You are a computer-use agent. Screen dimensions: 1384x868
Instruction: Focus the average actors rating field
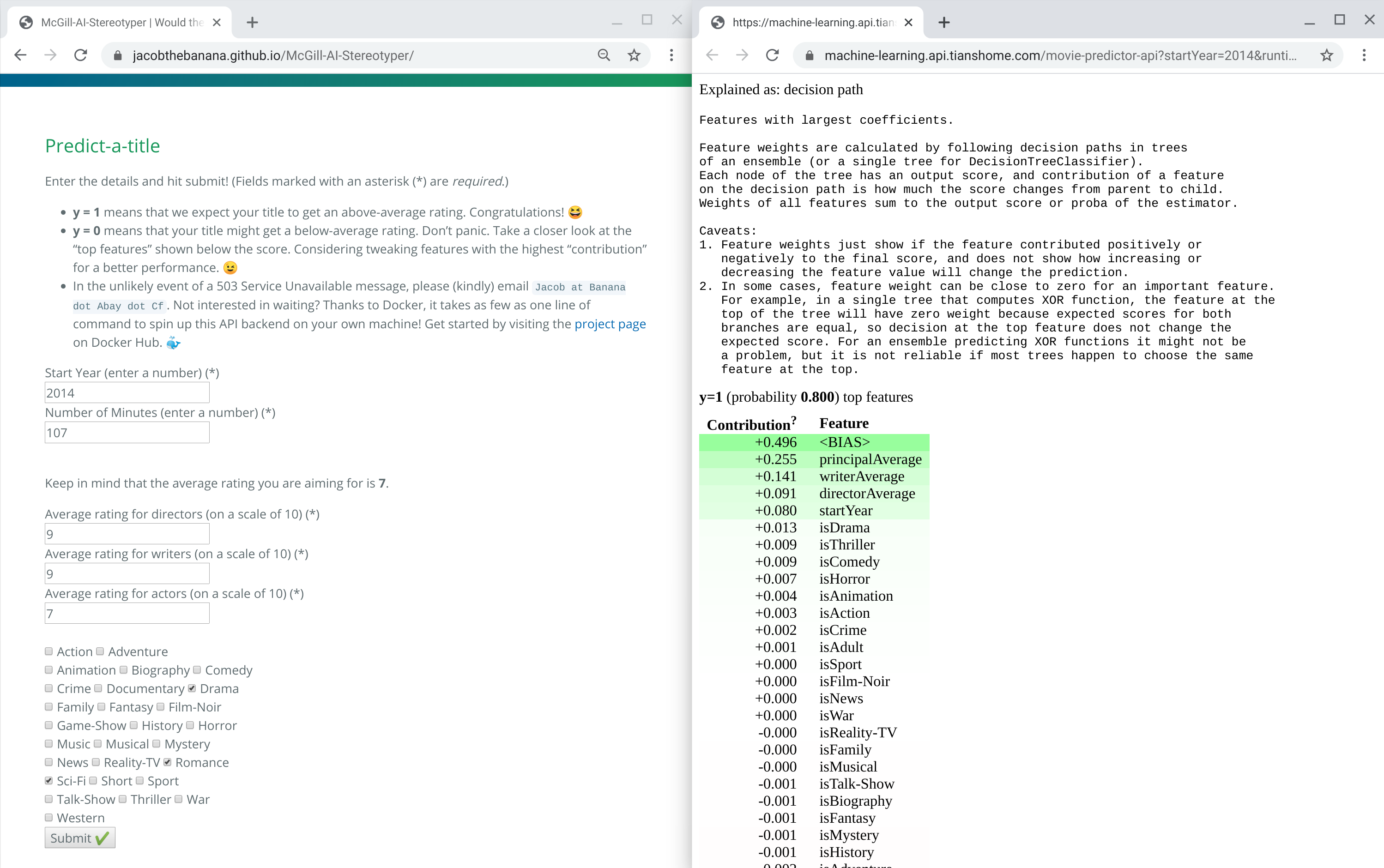coord(127,614)
